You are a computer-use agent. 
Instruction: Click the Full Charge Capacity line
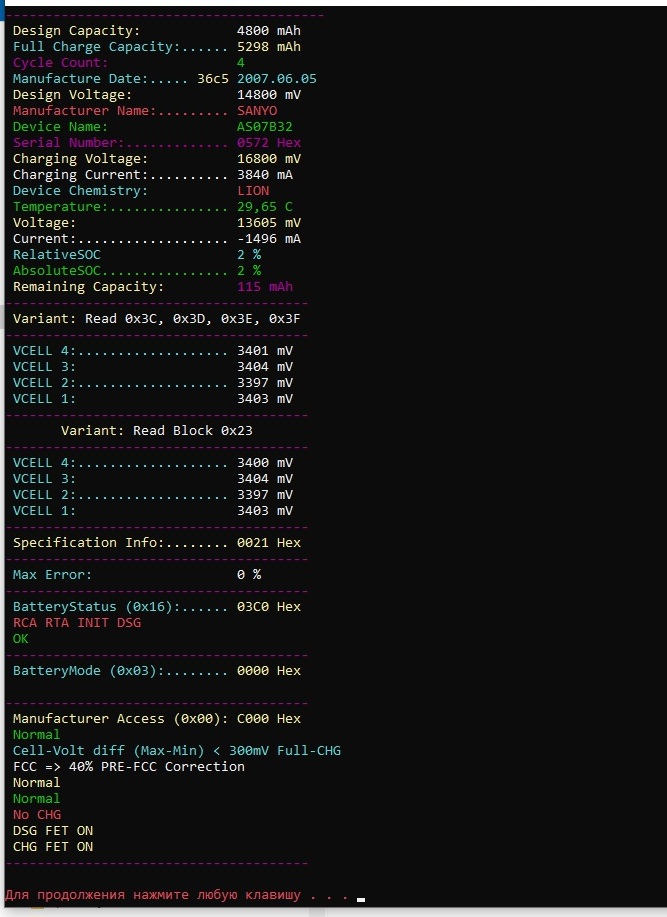point(156,47)
